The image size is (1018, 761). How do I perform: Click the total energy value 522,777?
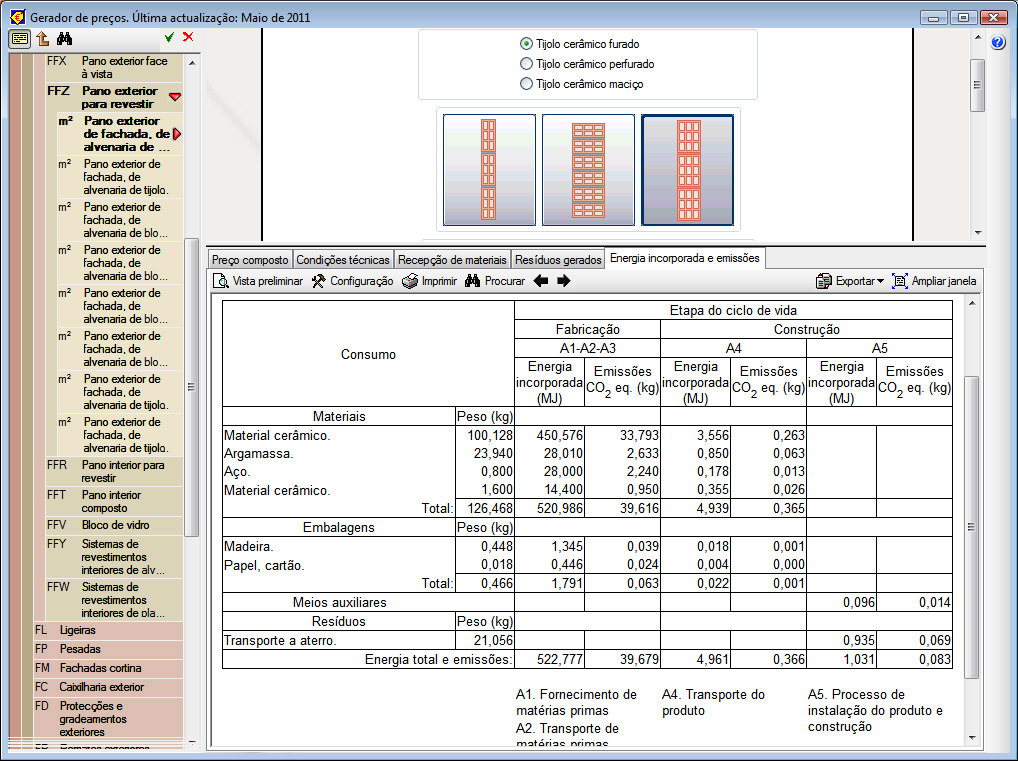click(560, 660)
